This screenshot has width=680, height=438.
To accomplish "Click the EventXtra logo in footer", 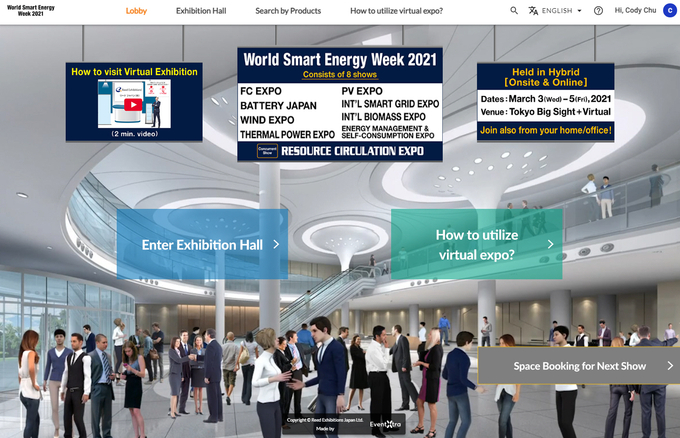I will [x=385, y=424].
